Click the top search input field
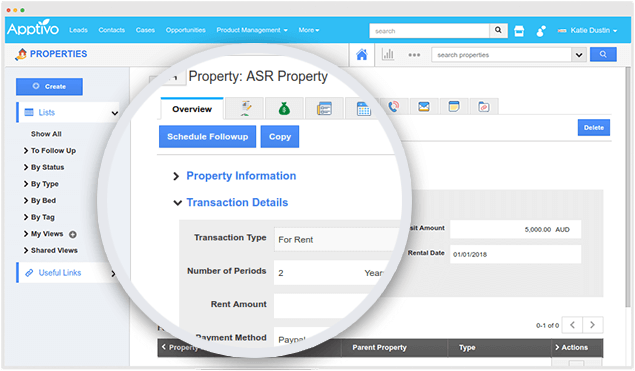 click(429, 30)
